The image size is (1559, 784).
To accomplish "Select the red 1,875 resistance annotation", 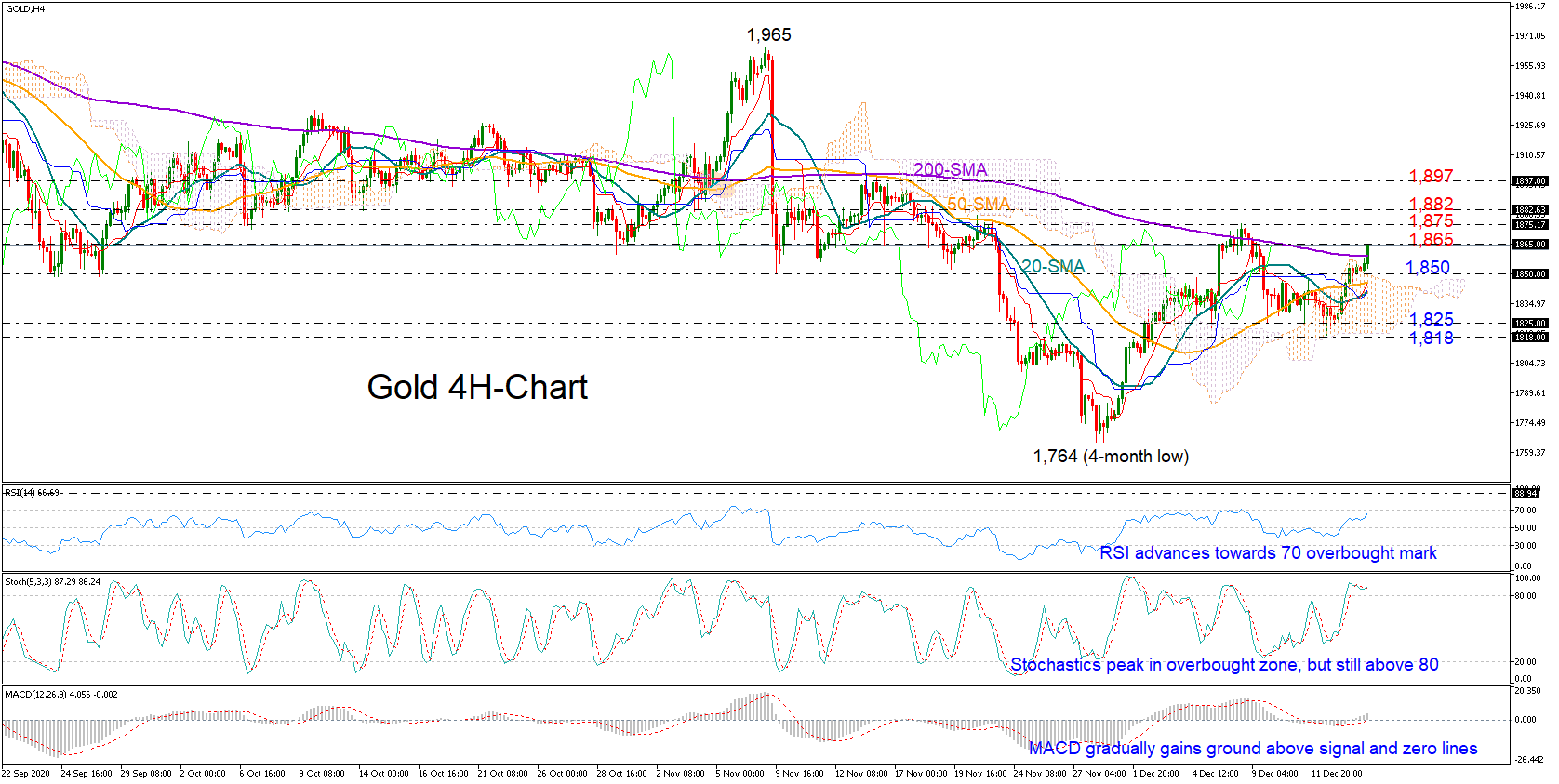I will (x=1431, y=220).
